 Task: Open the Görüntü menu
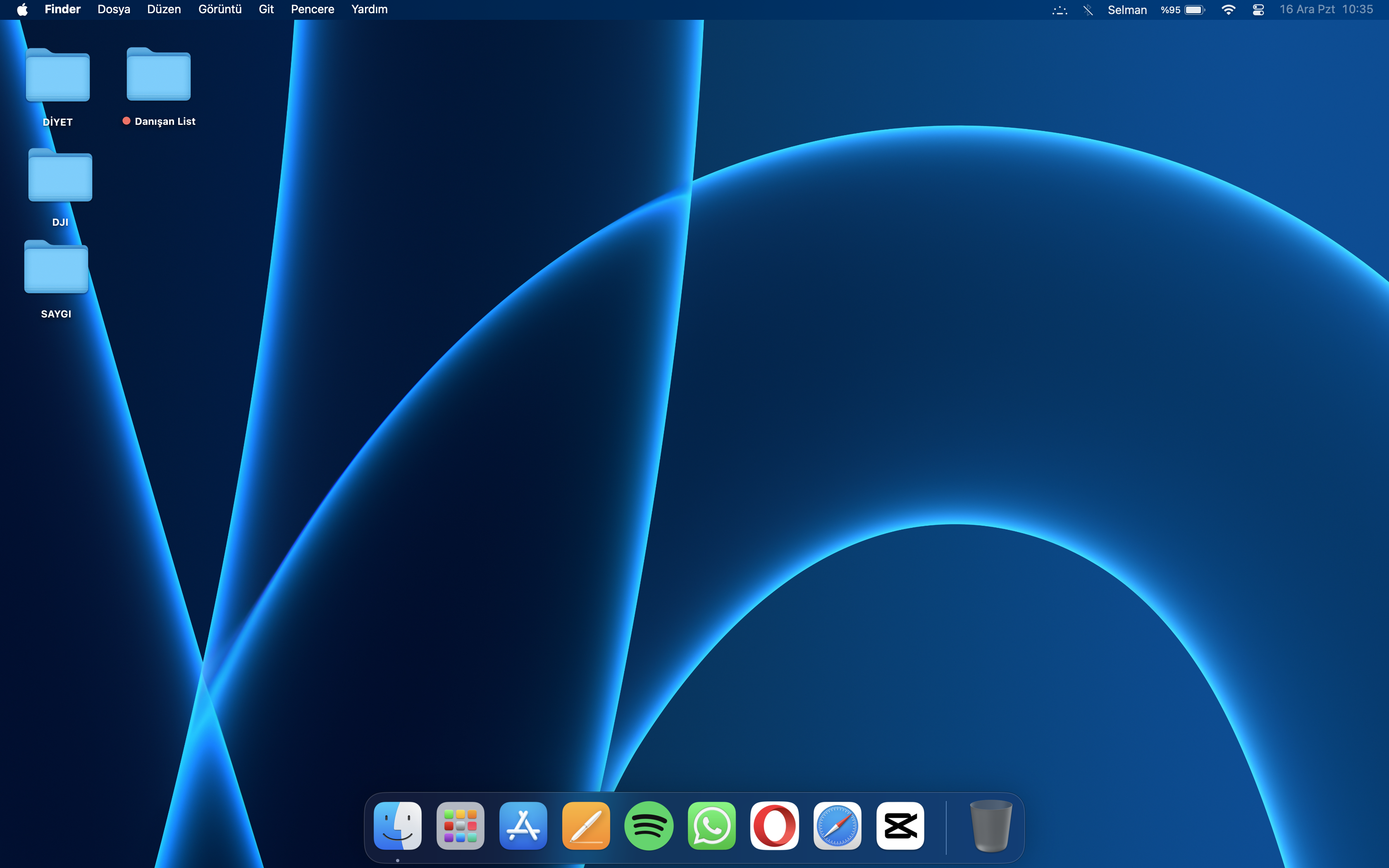point(220,10)
